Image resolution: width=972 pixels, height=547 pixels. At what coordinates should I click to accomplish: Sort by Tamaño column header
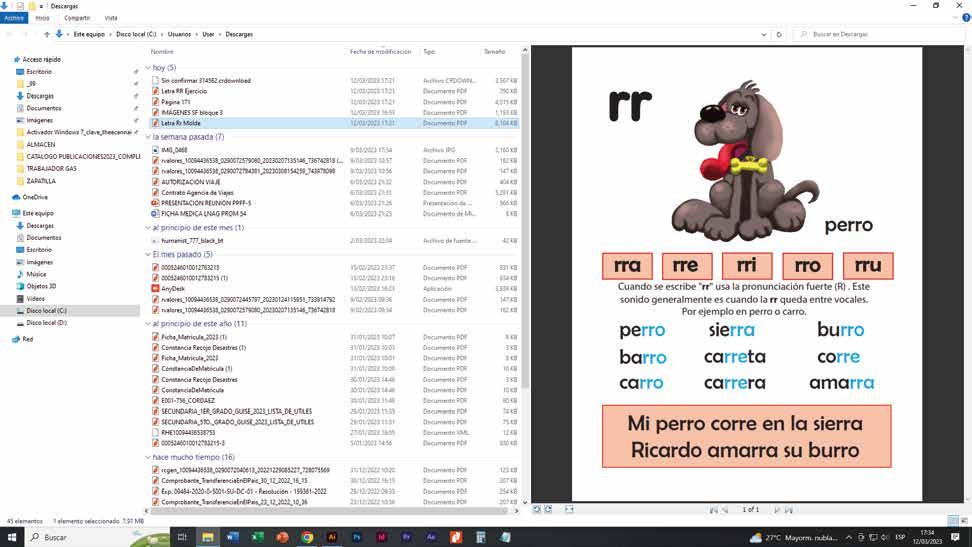click(495, 51)
